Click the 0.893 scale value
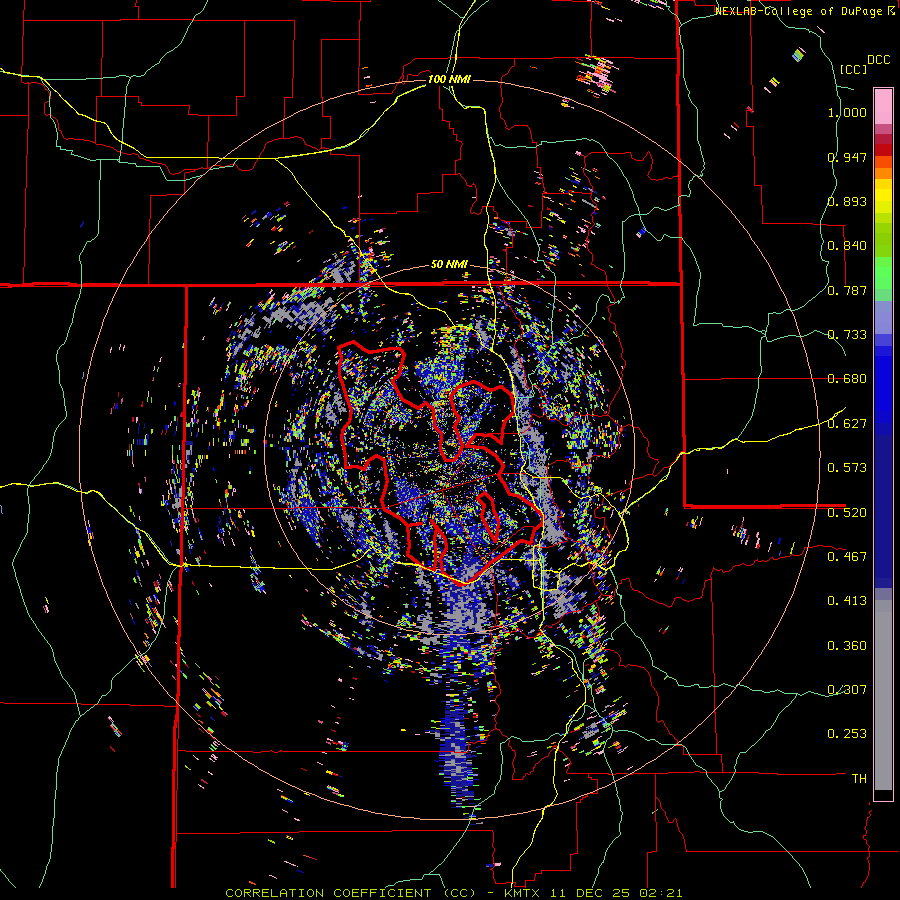900x900 pixels. click(x=847, y=201)
